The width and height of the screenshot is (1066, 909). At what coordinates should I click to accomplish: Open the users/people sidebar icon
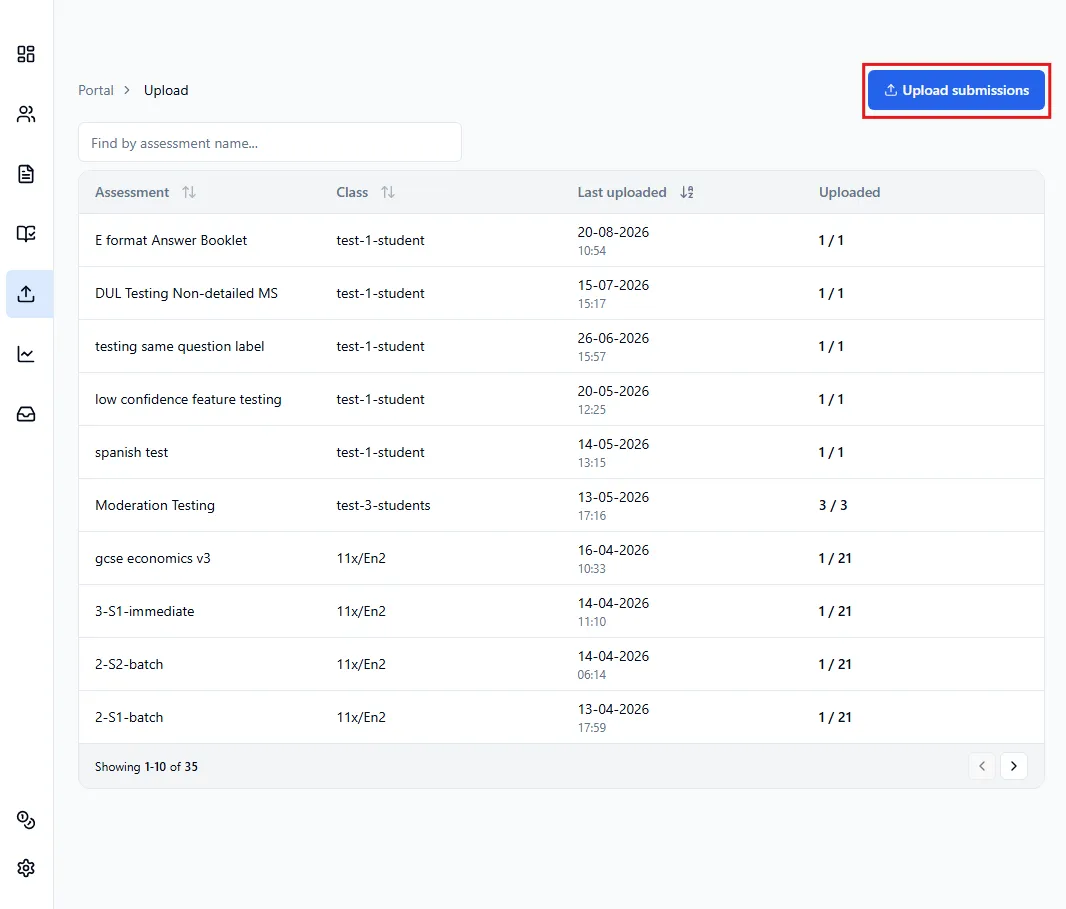pos(26,114)
